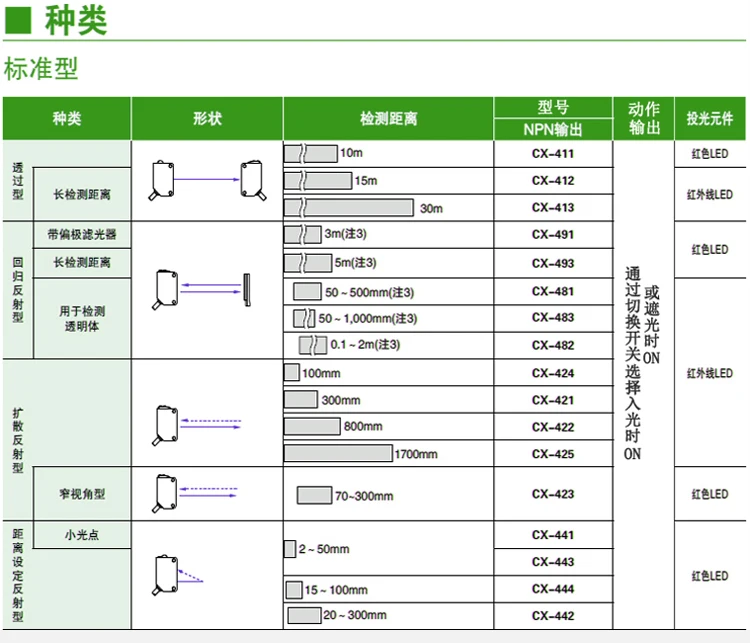Click the retroreflective sensor shape icon
The width and height of the screenshot is (750, 643).
(165, 289)
